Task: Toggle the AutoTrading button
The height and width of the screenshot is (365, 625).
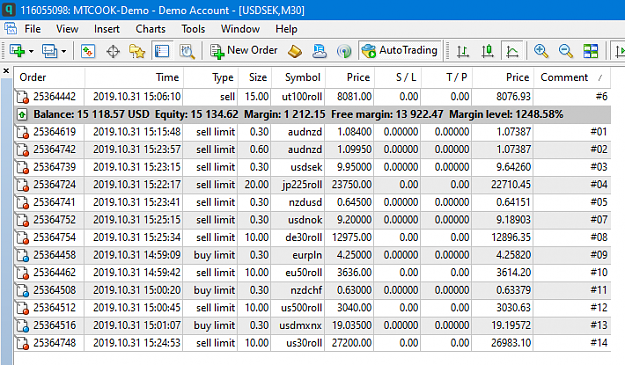Action: pyautogui.click(x=400, y=51)
